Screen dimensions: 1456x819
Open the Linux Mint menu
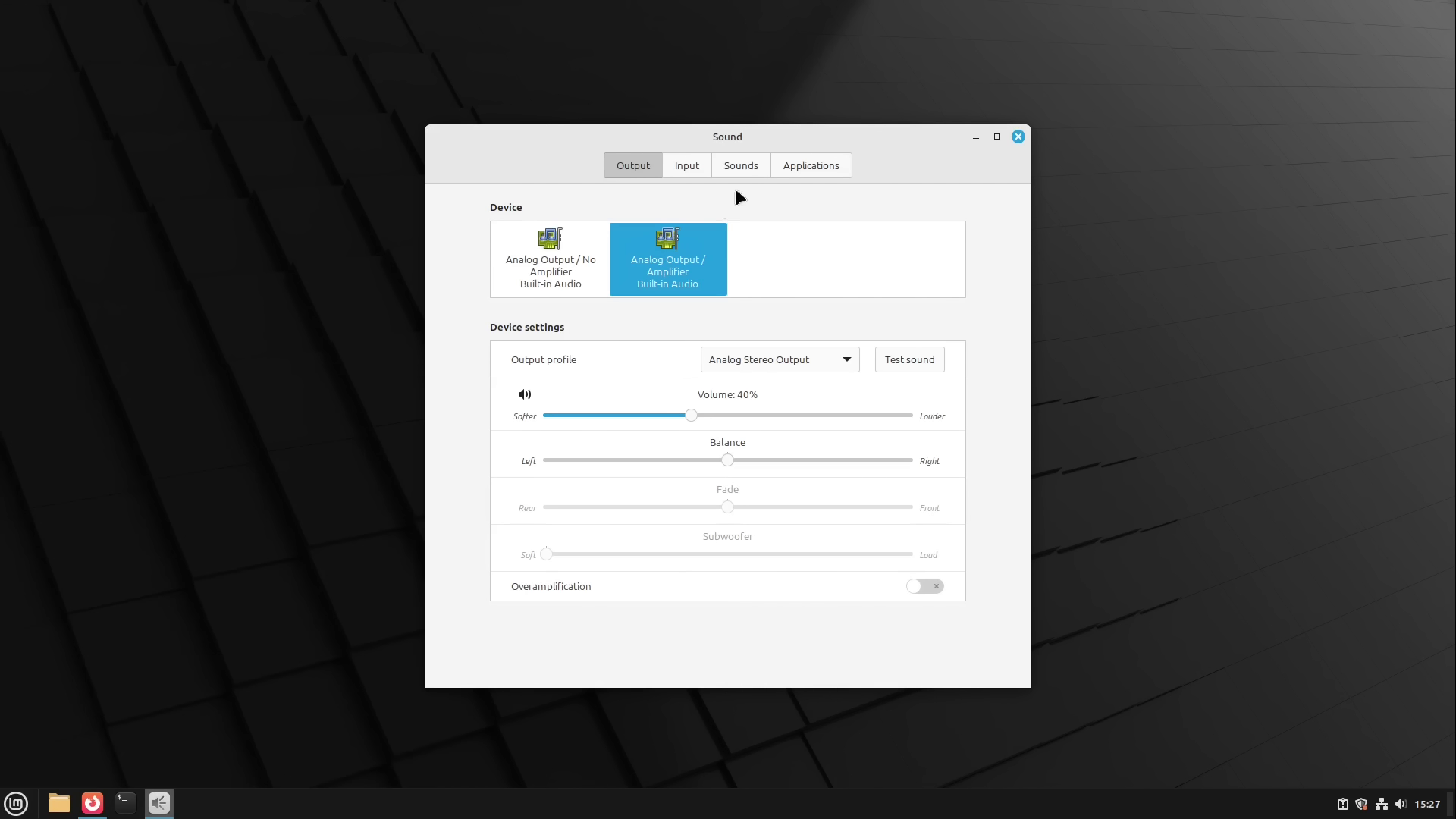pos(15,803)
